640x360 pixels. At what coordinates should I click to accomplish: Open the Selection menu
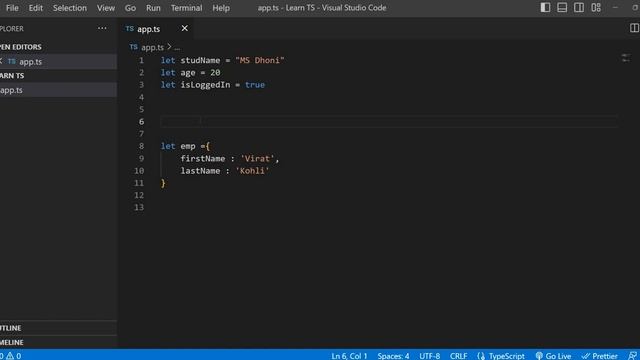[x=70, y=8]
